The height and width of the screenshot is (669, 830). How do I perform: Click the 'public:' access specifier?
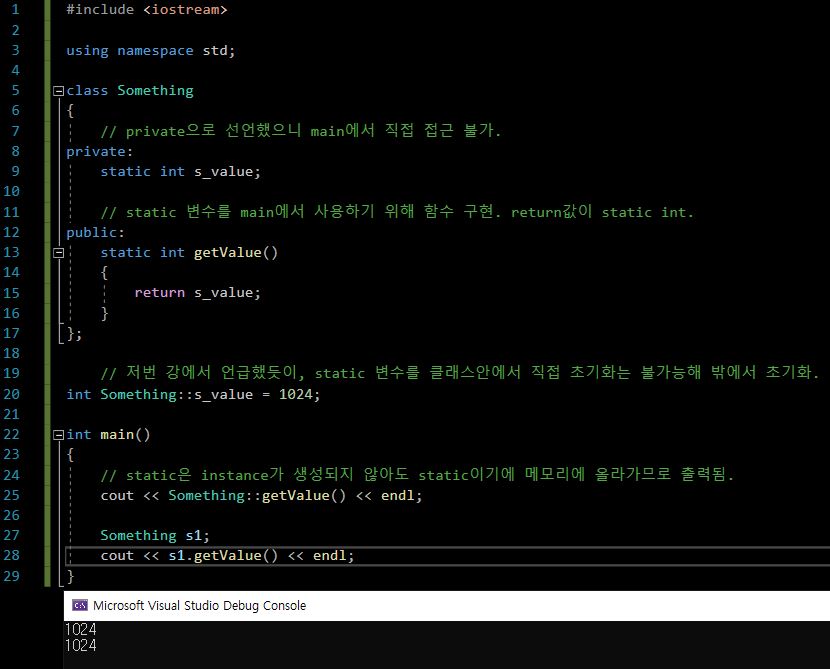[x=95, y=232]
